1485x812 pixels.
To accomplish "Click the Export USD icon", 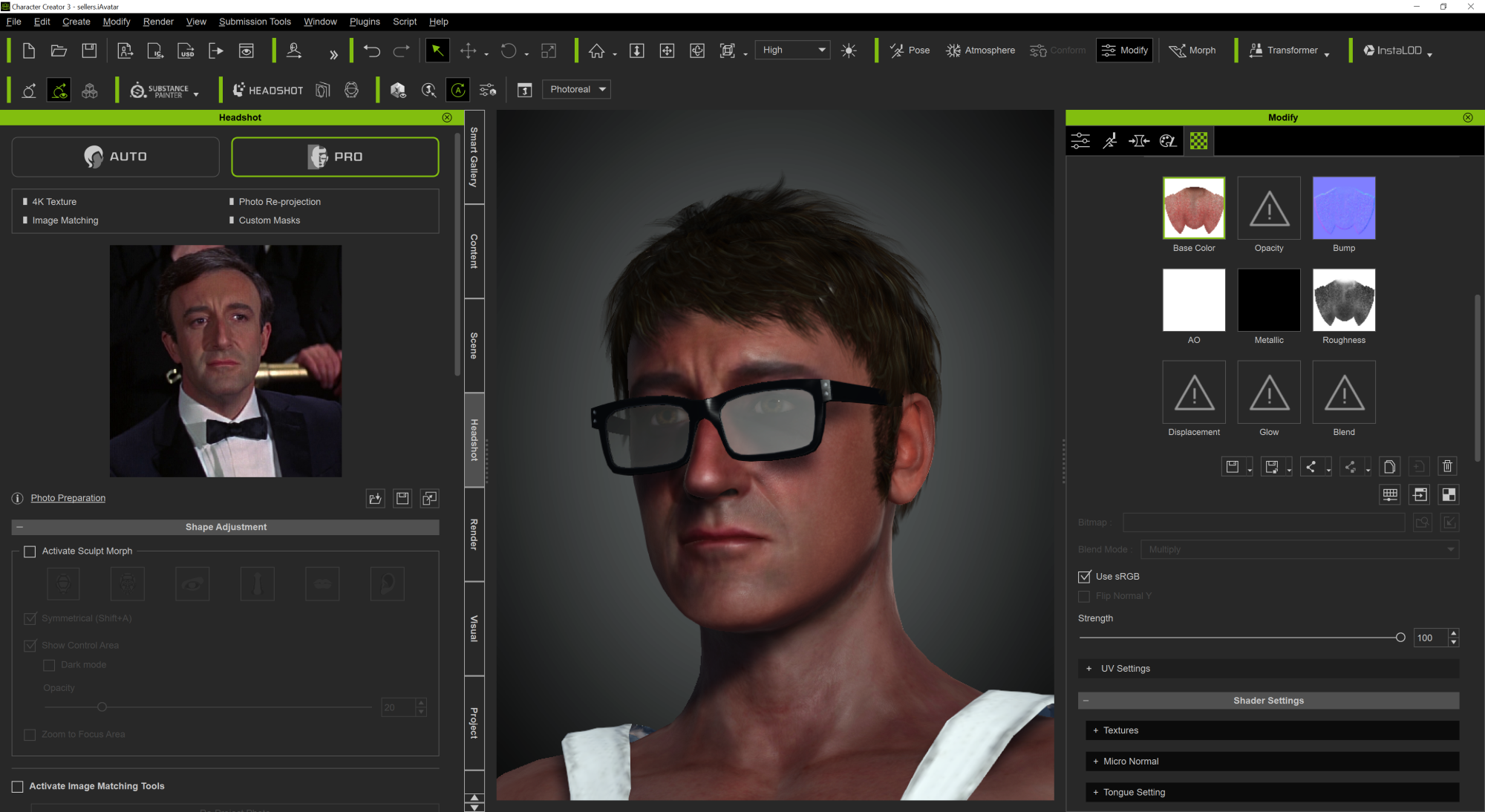I will (186, 50).
